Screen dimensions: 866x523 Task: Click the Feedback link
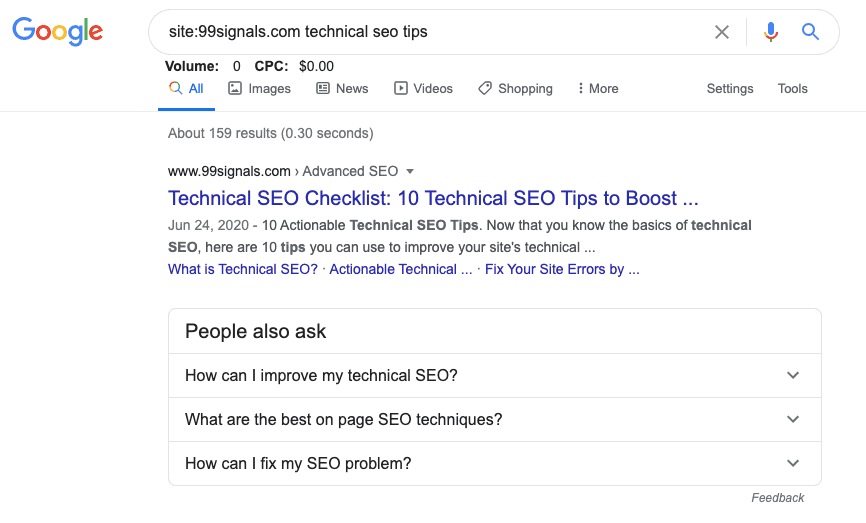pos(777,498)
